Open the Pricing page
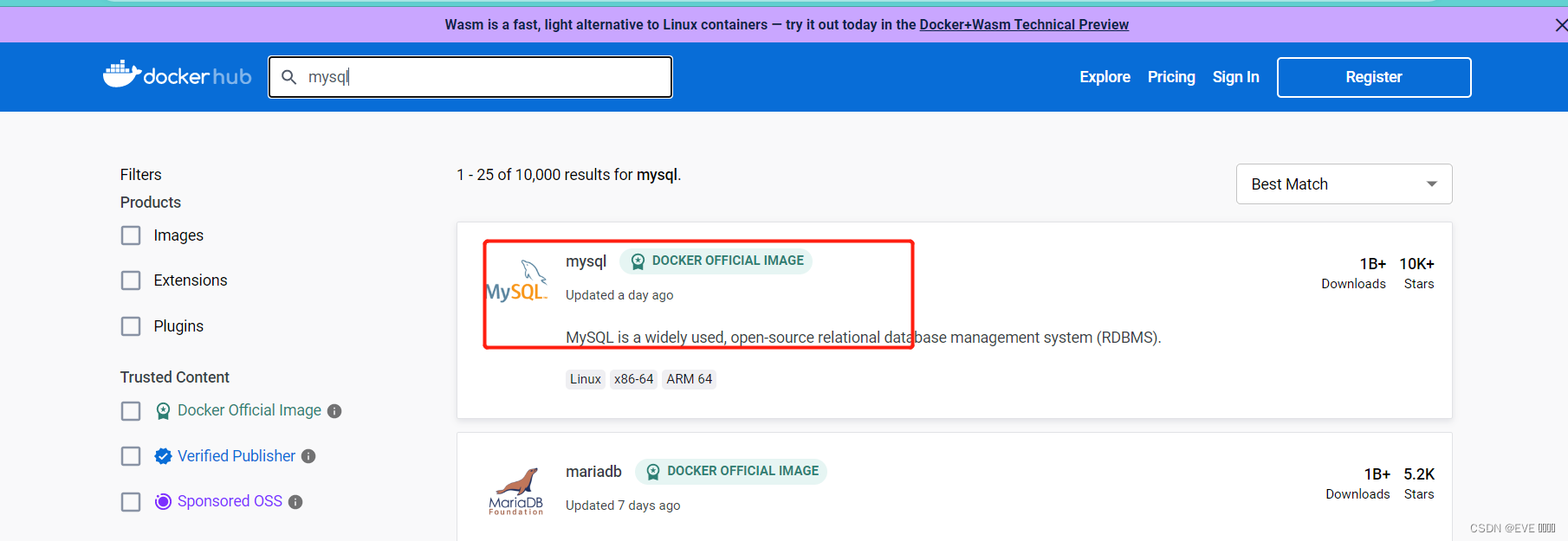This screenshot has height=541, width=1568. coord(1171,77)
